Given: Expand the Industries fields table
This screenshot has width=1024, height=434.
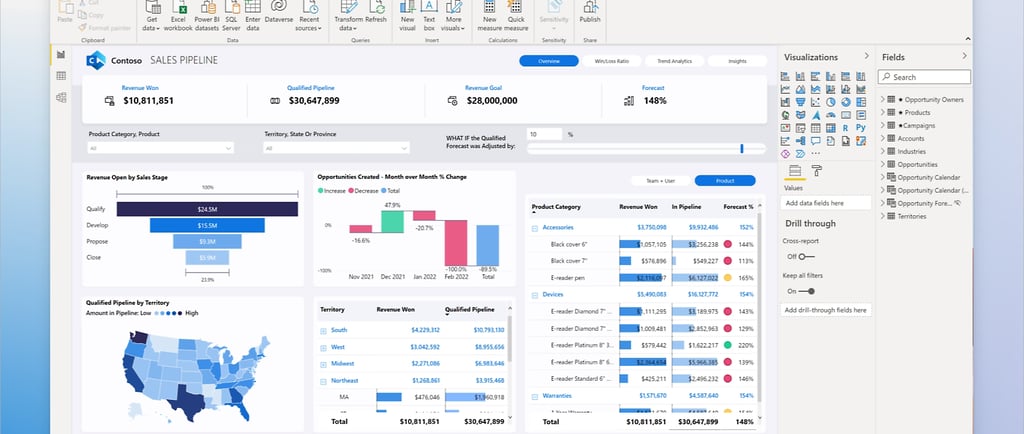Looking at the screenshot, I should coord(883,151).
